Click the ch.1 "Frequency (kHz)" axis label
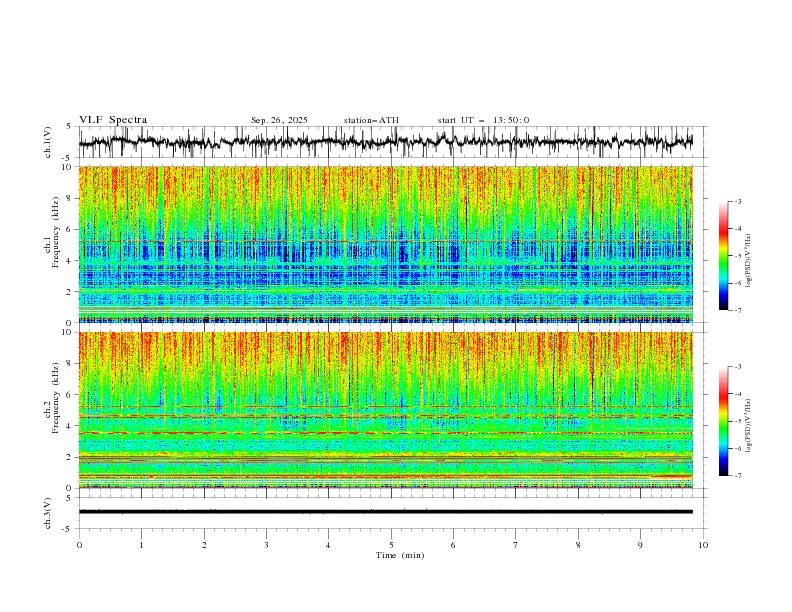Screen dimensions: 792x612 coord(56,232)
